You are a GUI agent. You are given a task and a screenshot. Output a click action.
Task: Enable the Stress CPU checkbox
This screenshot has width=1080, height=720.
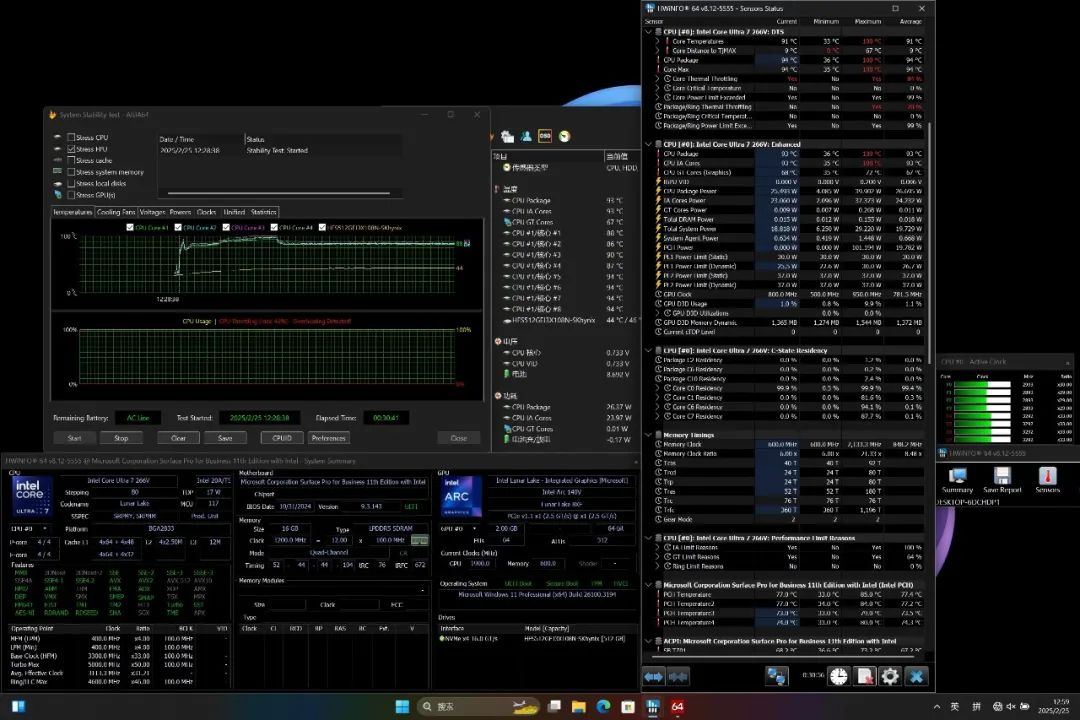(71, 138)
